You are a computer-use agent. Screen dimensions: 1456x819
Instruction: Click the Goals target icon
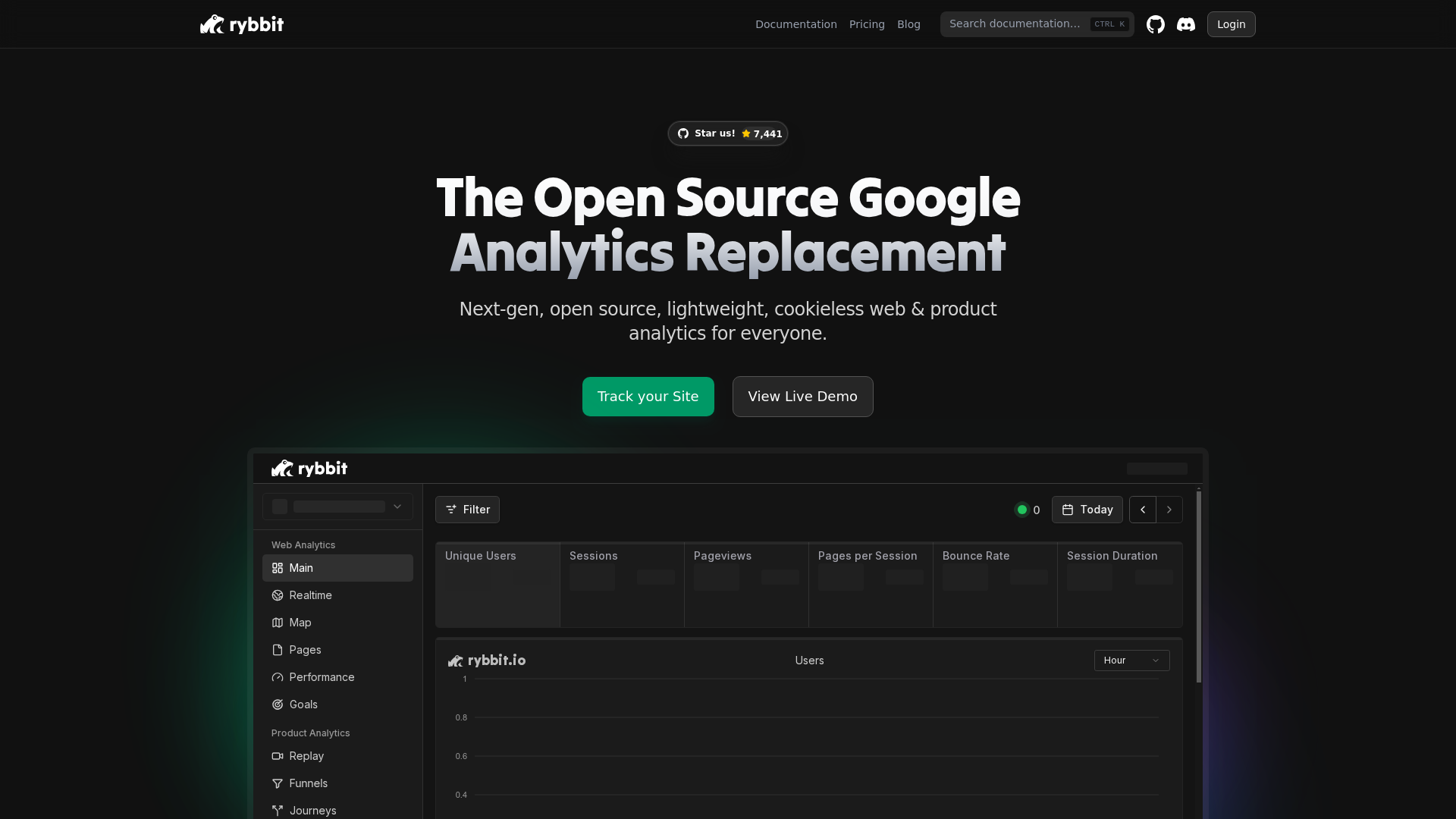click(278, 704)
